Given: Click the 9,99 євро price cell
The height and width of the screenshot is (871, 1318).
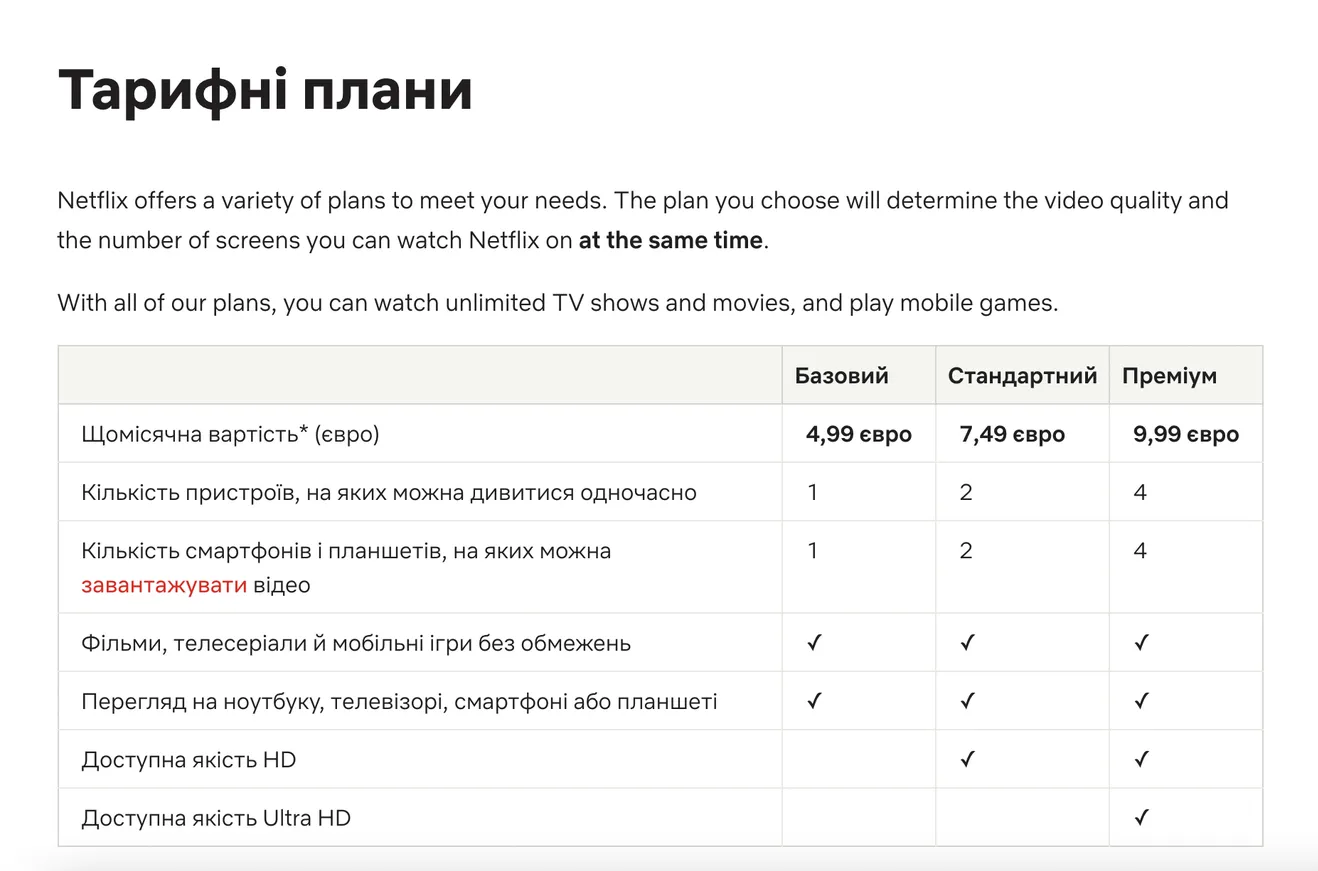Looking at the screenshot, I should pyautogui.click(x=1186, y=434).
